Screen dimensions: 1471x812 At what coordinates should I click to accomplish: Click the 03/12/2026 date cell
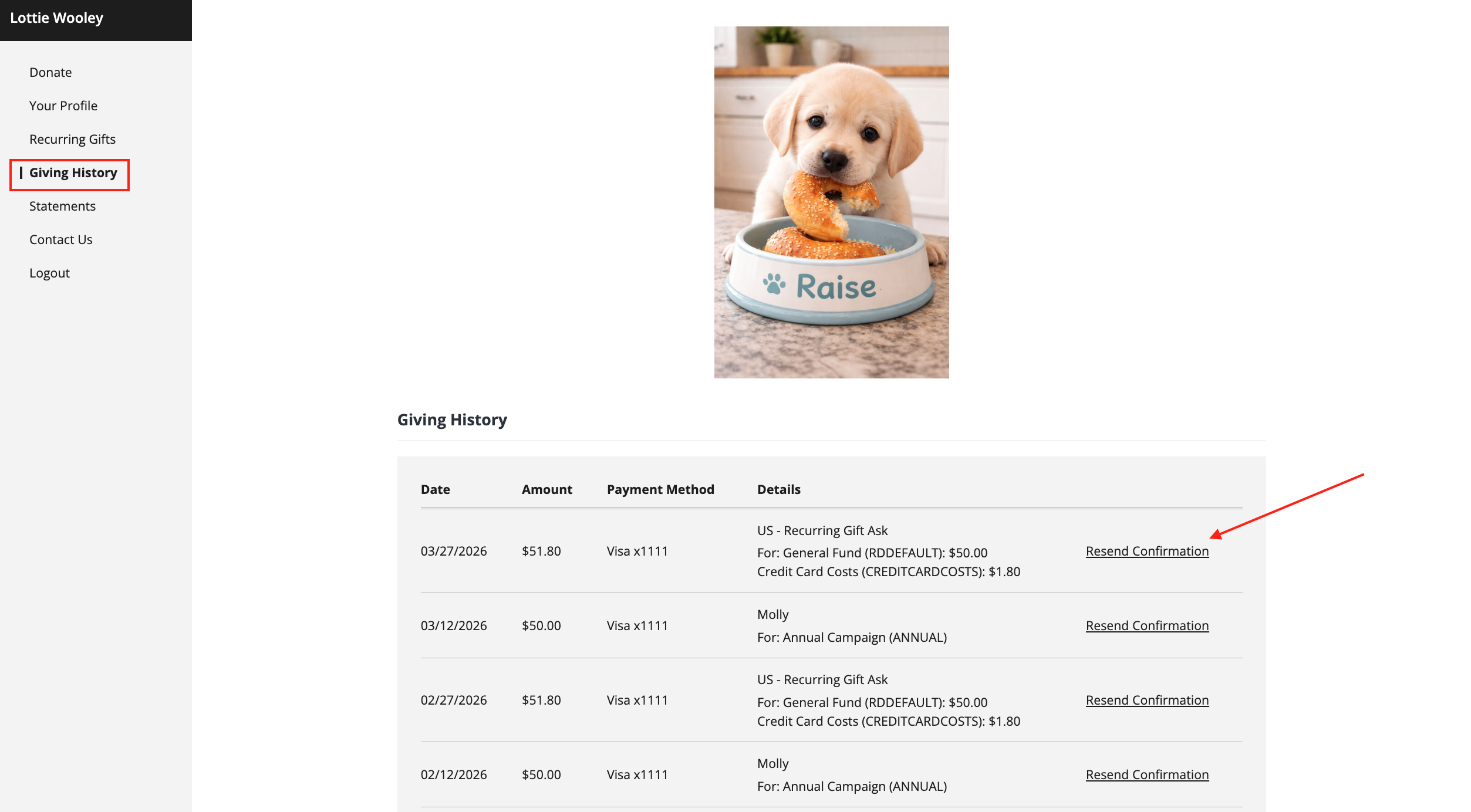454,625
